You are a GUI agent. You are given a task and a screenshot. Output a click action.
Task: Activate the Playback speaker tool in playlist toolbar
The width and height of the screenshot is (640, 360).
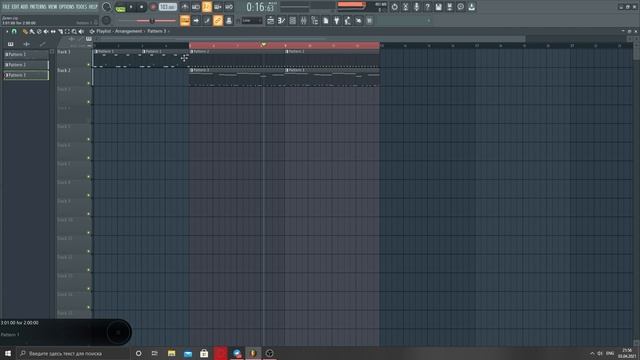81,31
